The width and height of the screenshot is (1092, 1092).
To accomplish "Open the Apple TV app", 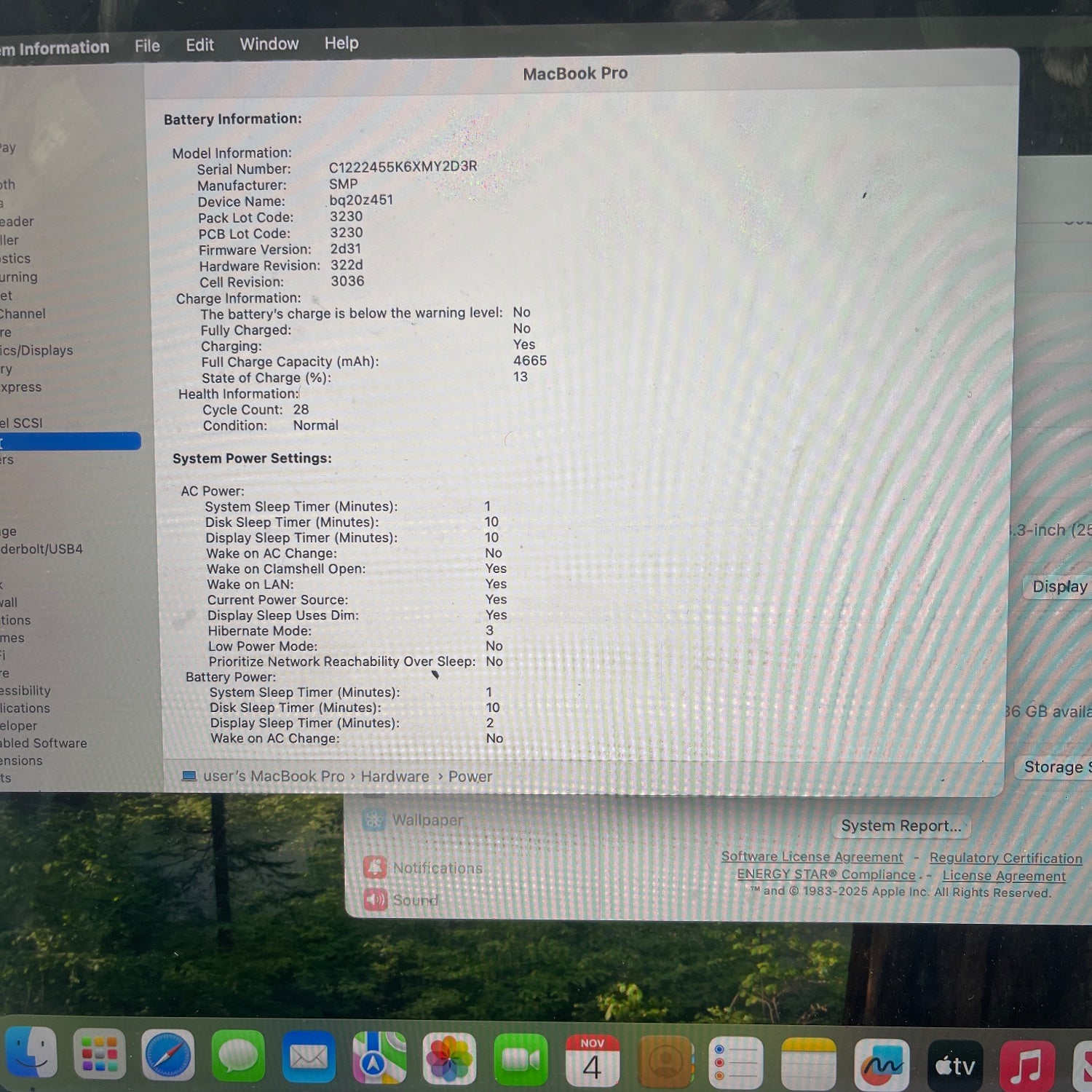I will pos(954,1066).
